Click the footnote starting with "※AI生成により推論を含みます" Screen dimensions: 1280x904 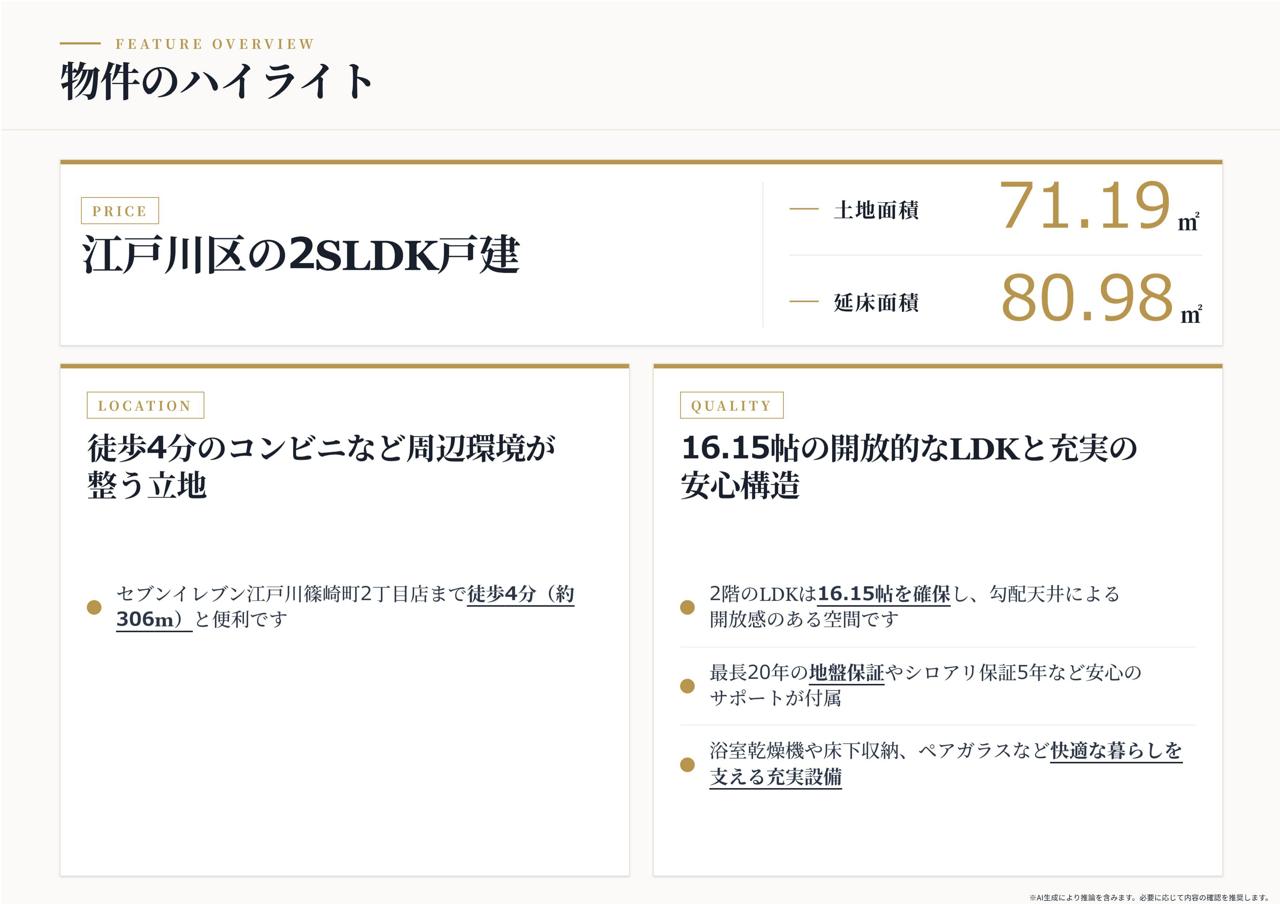(x=1148, y=897)
